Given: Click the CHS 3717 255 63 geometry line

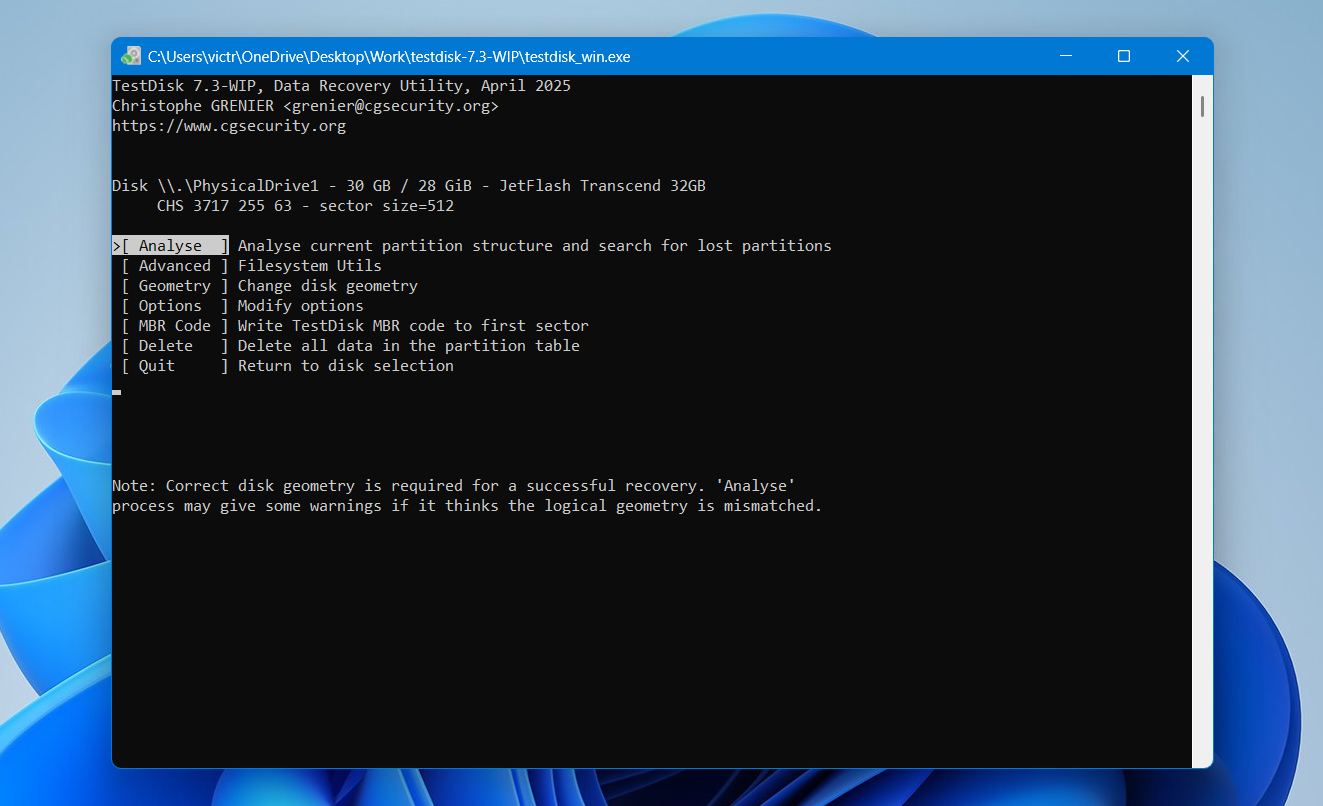Looking at the screenshot, I should [x=305, y=206].
